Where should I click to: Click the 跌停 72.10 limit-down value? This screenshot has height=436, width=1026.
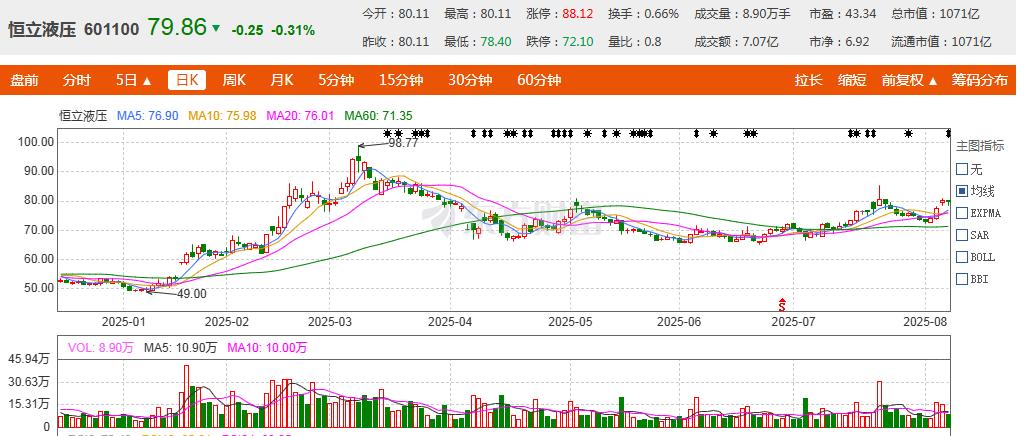(x=578, y=42)
